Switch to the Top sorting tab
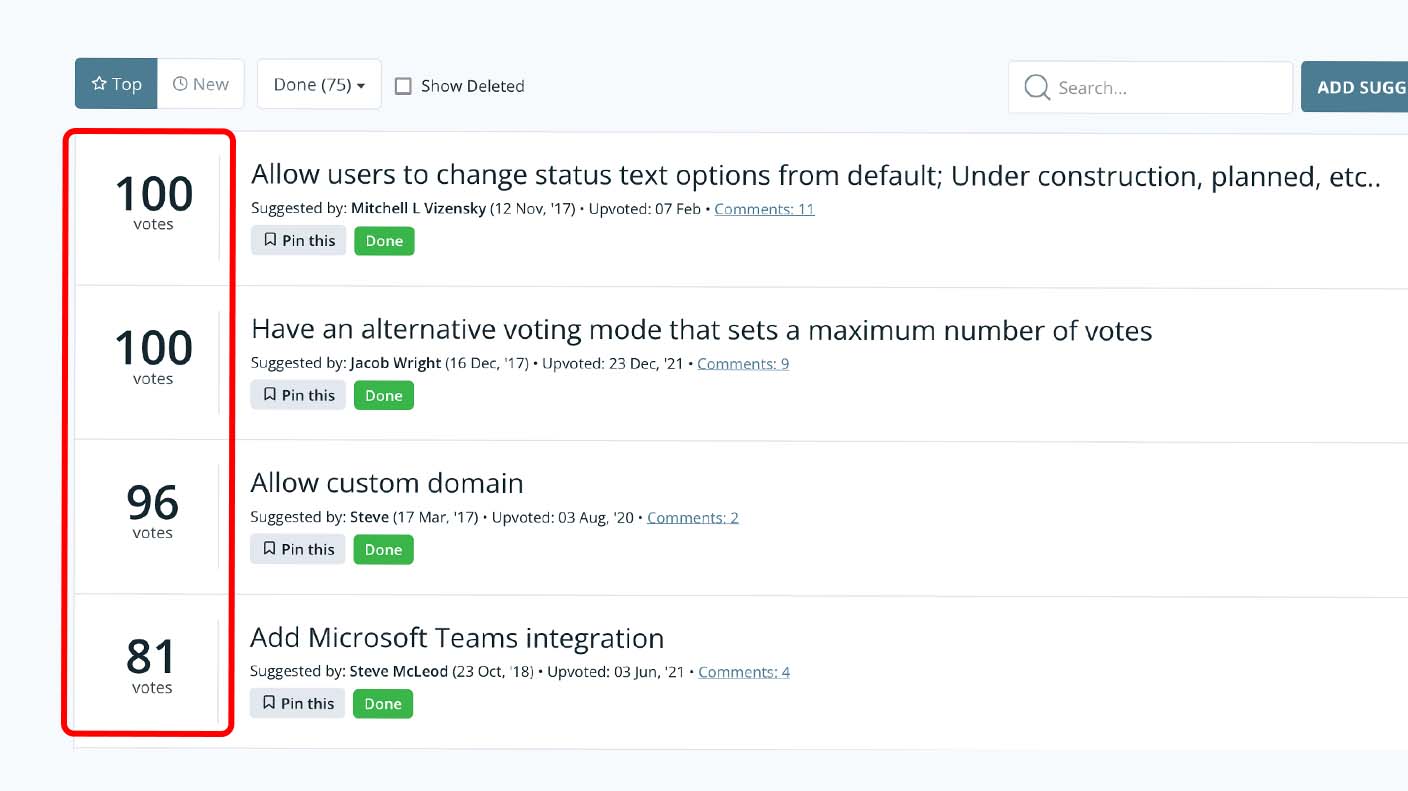1408x791 pixels. (x=116, y=84)
